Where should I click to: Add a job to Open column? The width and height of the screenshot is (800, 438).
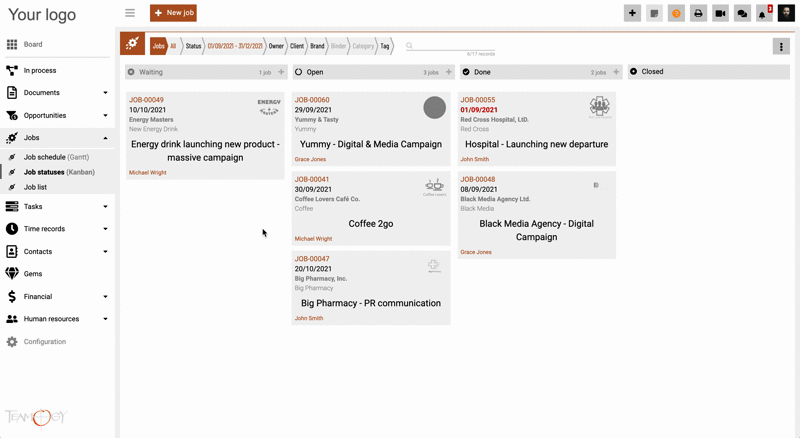pyautogui.click(x=448, y=72)
